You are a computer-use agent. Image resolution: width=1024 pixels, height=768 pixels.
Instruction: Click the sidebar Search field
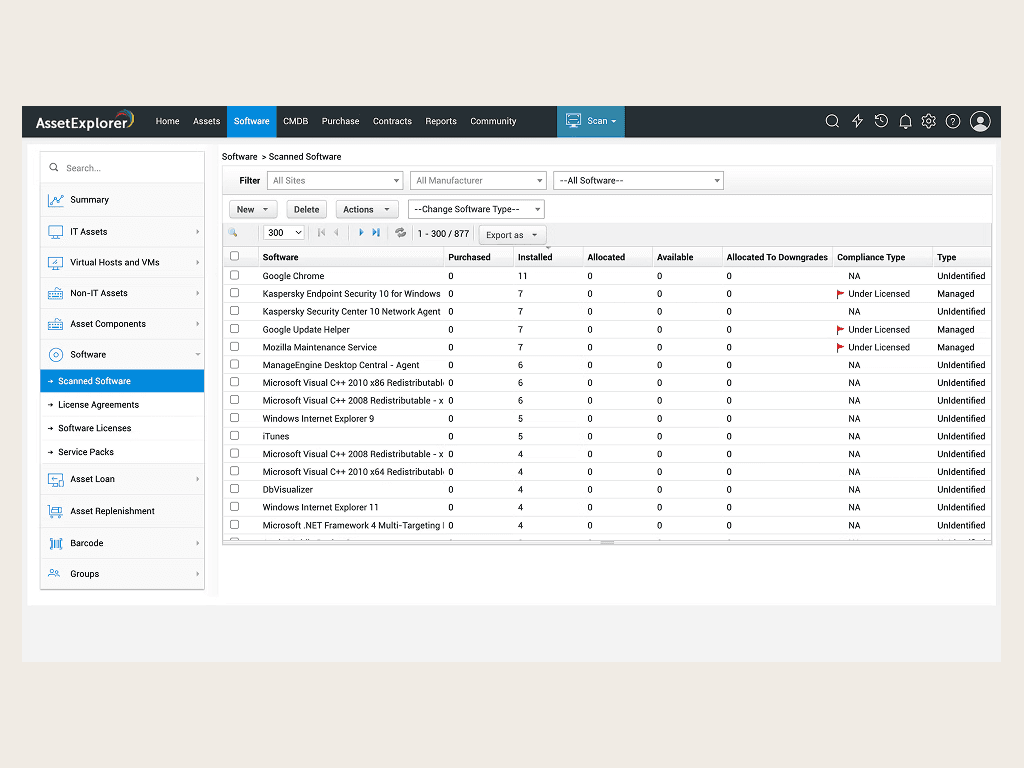[122, 168]
